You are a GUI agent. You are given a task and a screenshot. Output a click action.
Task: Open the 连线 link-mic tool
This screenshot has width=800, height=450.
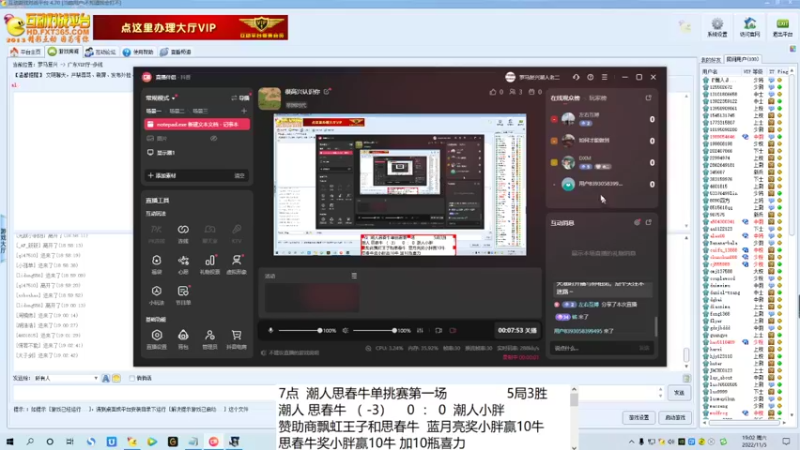183,234
